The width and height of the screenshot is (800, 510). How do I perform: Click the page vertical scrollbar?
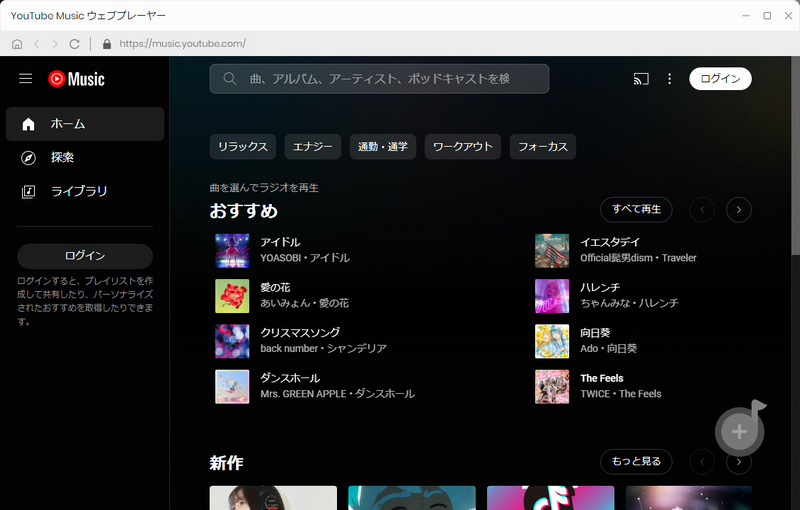[795, 156]
